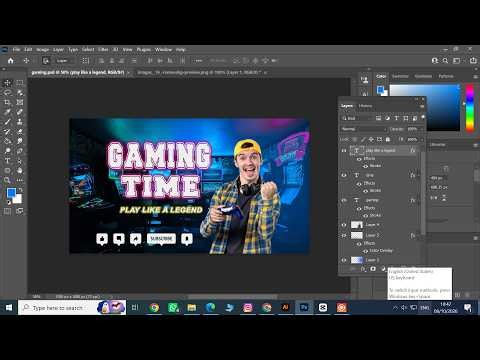
Task: Select the Brush tool
Action: [x=8, y=122]
